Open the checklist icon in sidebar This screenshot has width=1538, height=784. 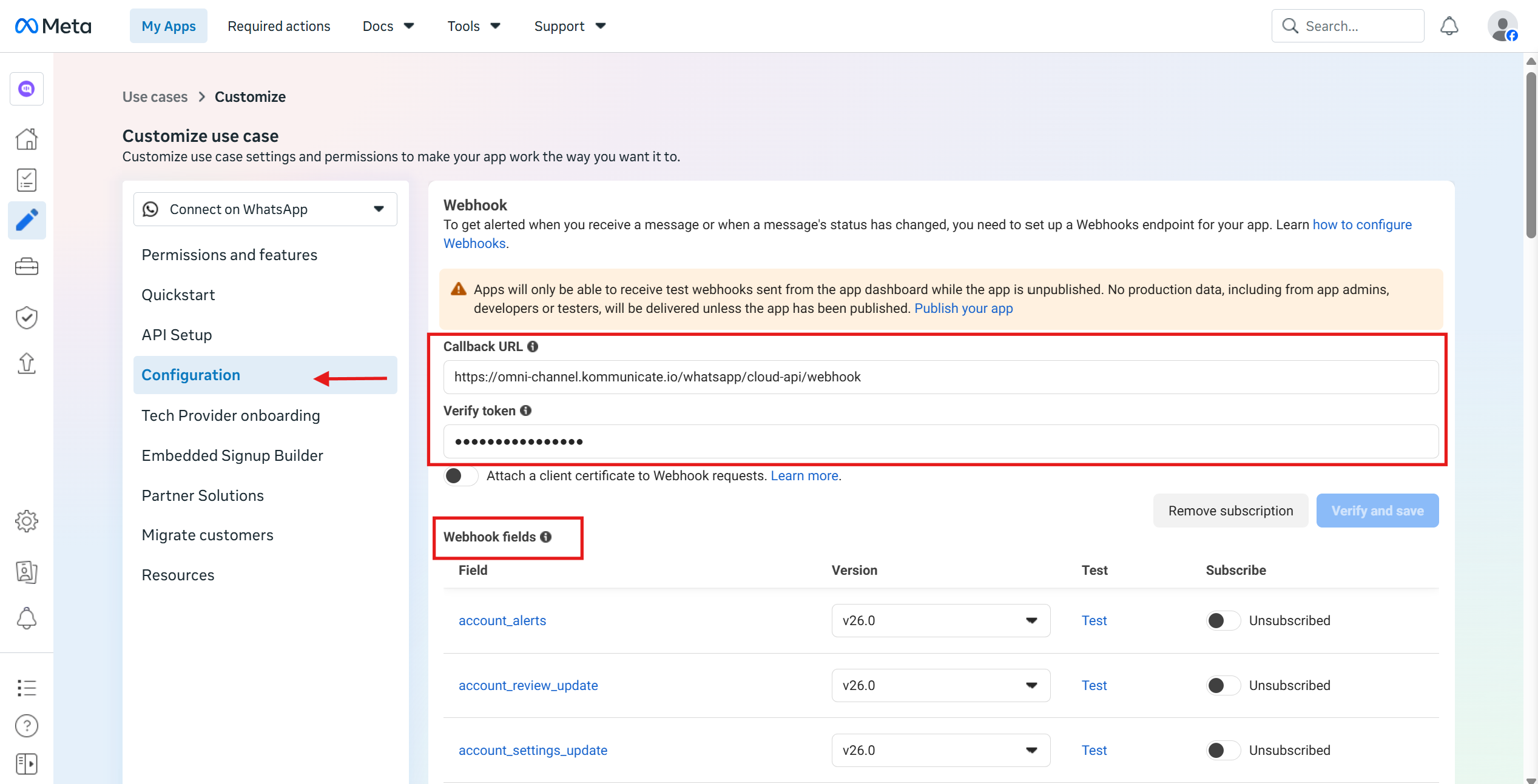point(27,180)
